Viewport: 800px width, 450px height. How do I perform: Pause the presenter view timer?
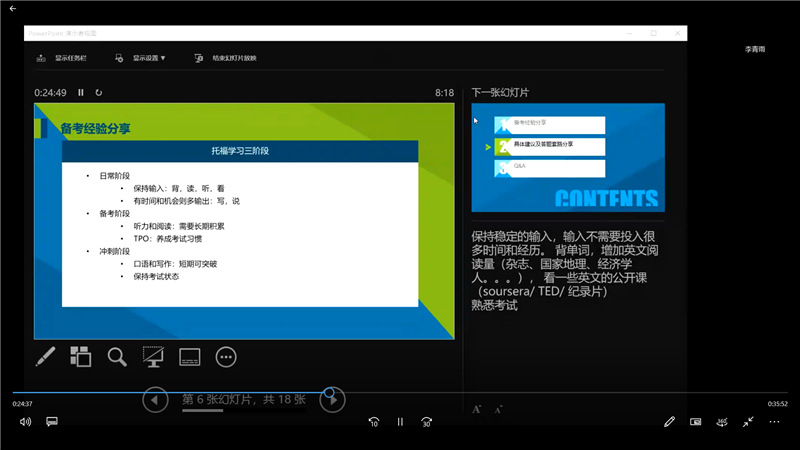coord(81,92)
